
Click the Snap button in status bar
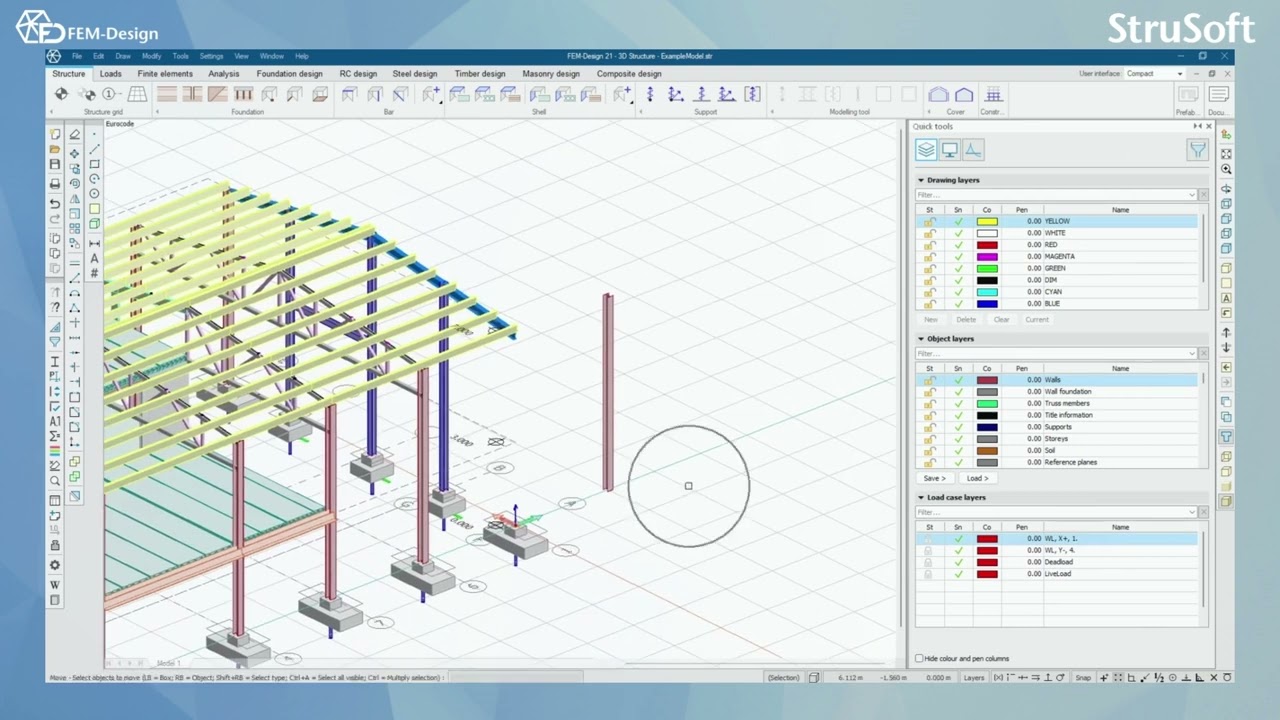[x=1083, y=678]
